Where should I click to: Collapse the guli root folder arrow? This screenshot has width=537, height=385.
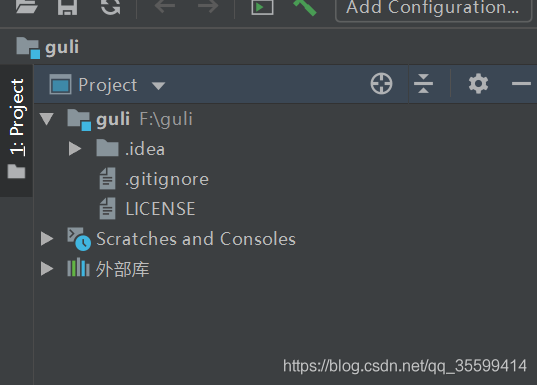tap(47, 119)
